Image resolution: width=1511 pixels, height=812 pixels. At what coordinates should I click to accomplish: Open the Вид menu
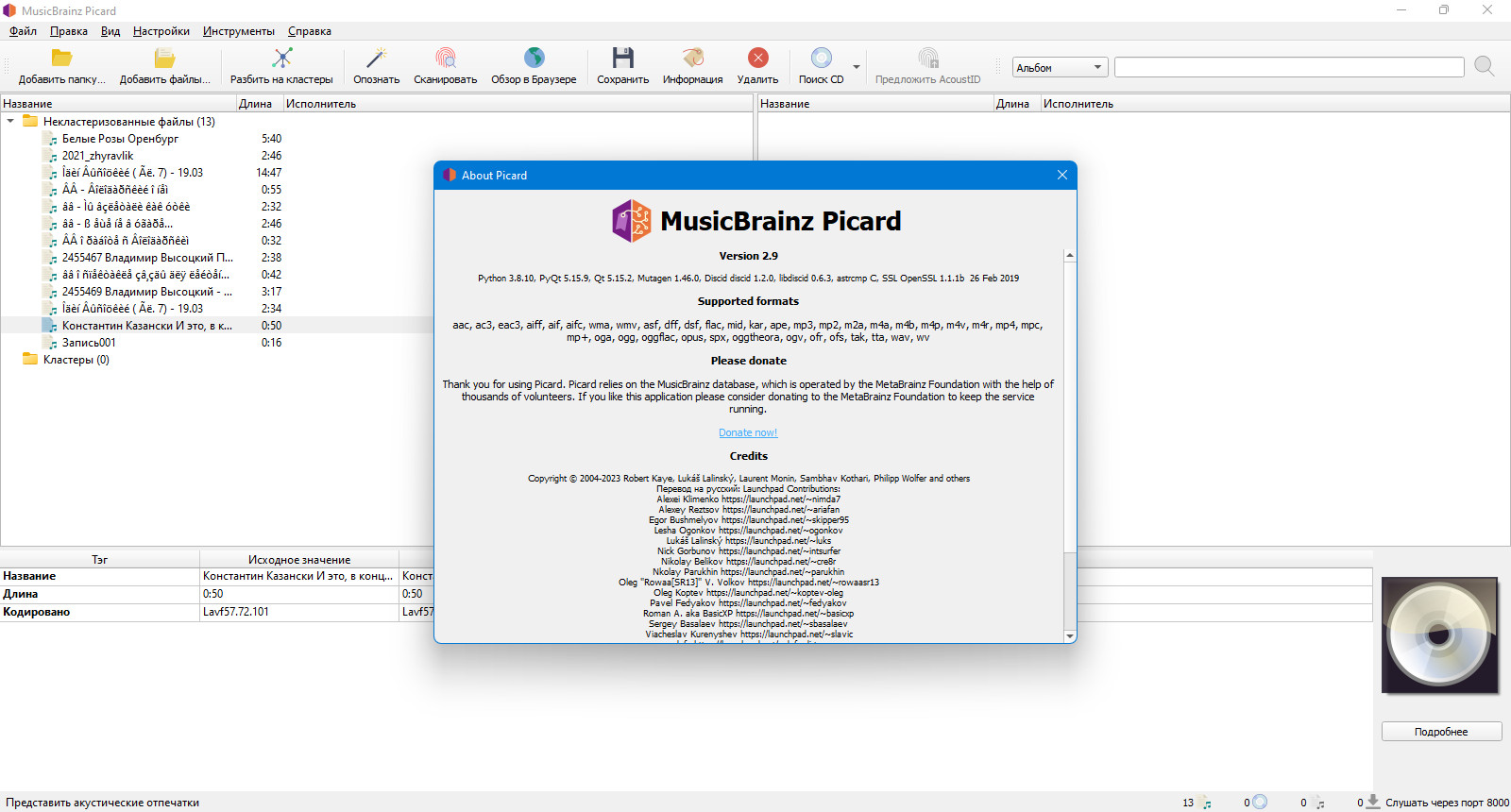pyautogui.click(x=110, y=31)
